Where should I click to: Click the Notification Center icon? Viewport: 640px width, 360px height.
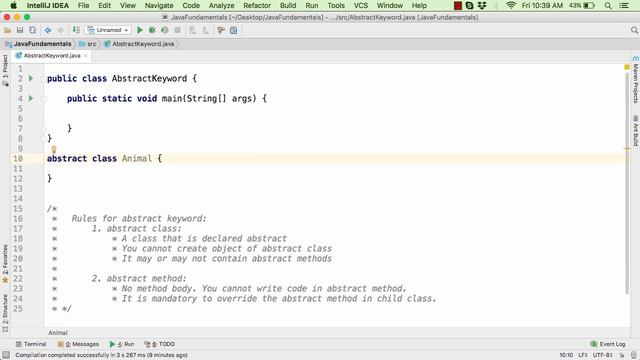624,5
